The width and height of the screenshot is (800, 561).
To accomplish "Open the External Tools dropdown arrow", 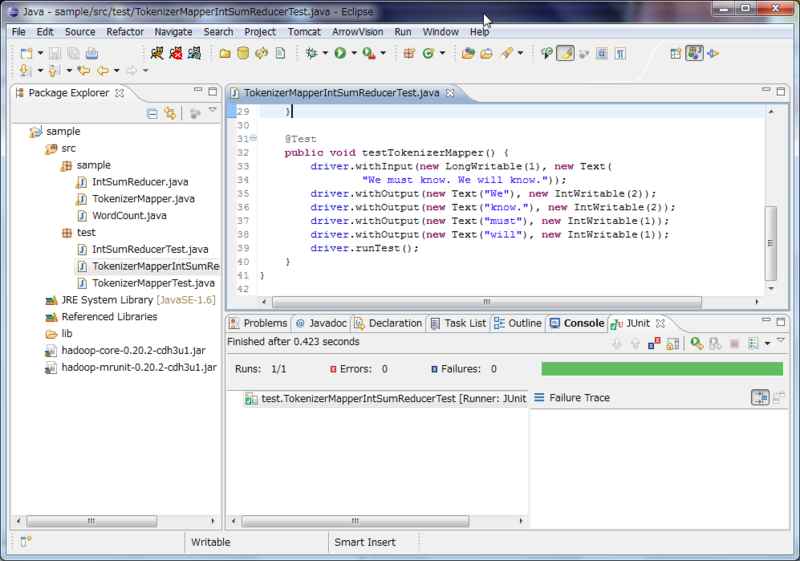I will click(383, 53).
